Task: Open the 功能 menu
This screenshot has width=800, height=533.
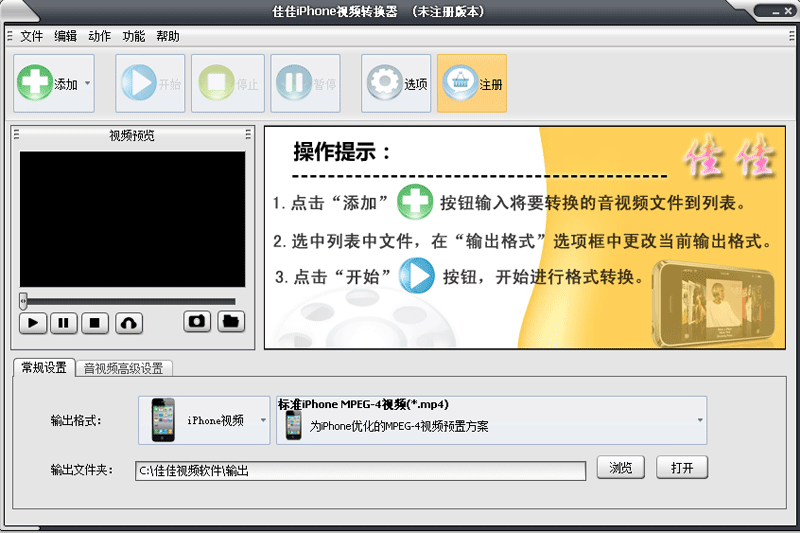Action: (134, 36)
